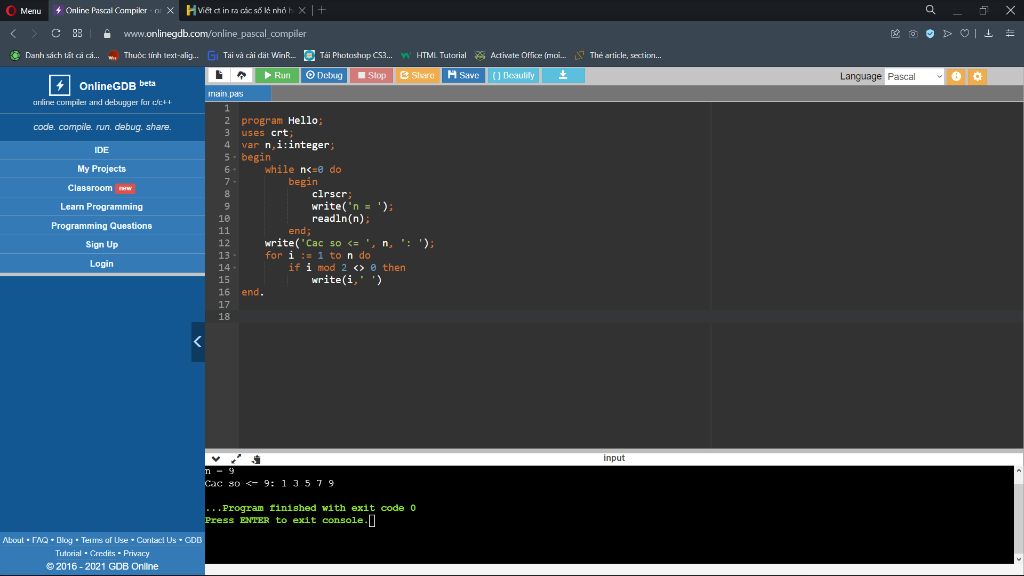Open the Privacy footer link
This screenshot has width=1024, height=576.
coord(136,553)
